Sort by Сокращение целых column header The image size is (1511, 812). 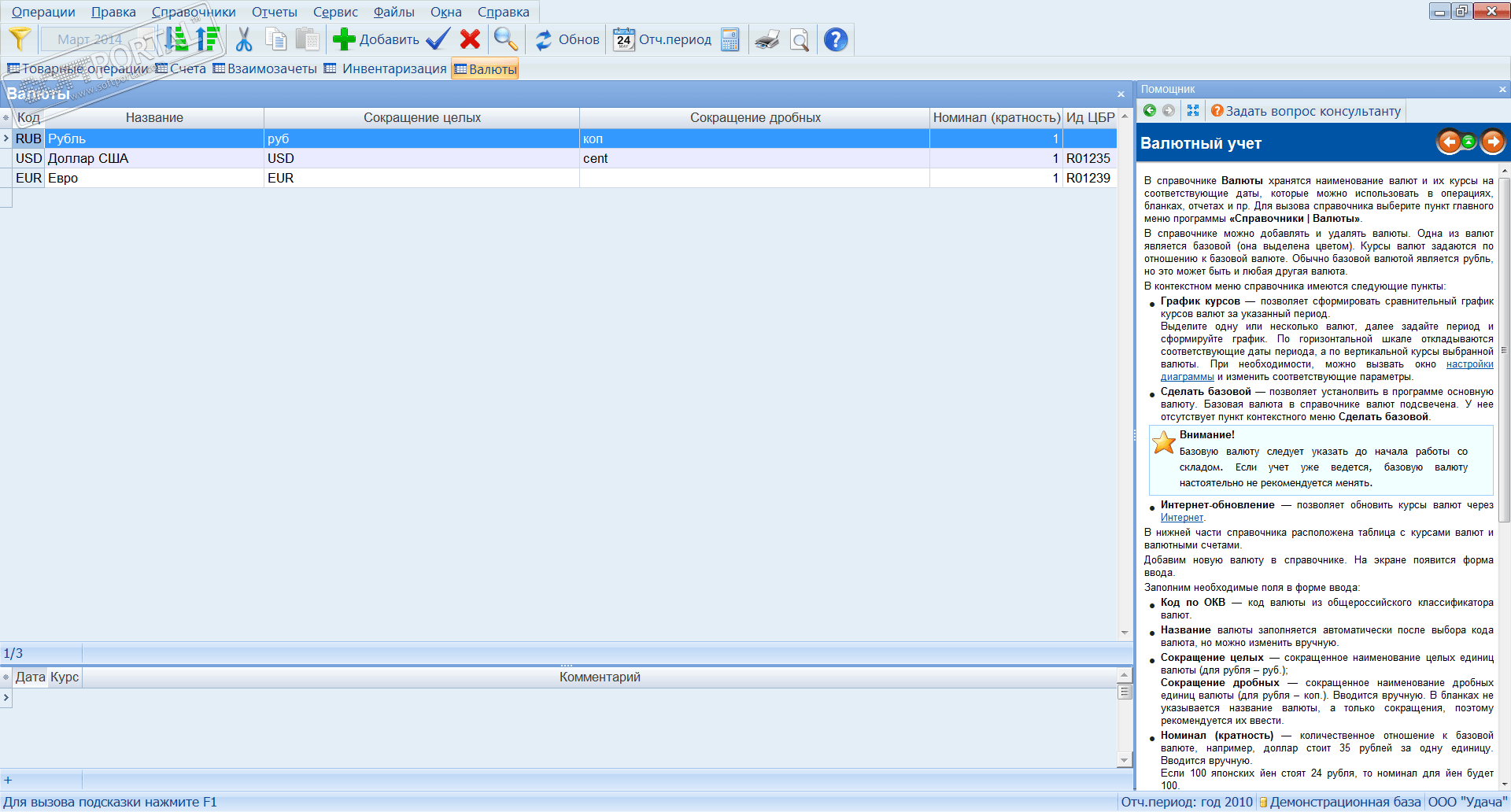(422, 117)
